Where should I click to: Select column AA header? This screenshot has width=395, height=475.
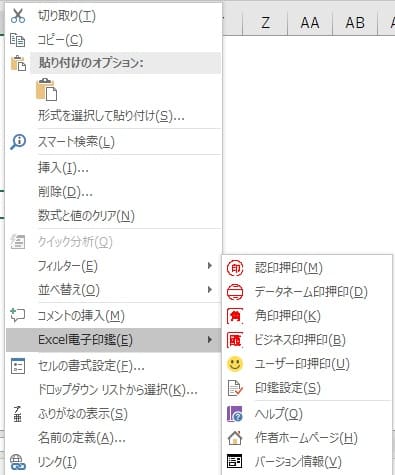310,23
